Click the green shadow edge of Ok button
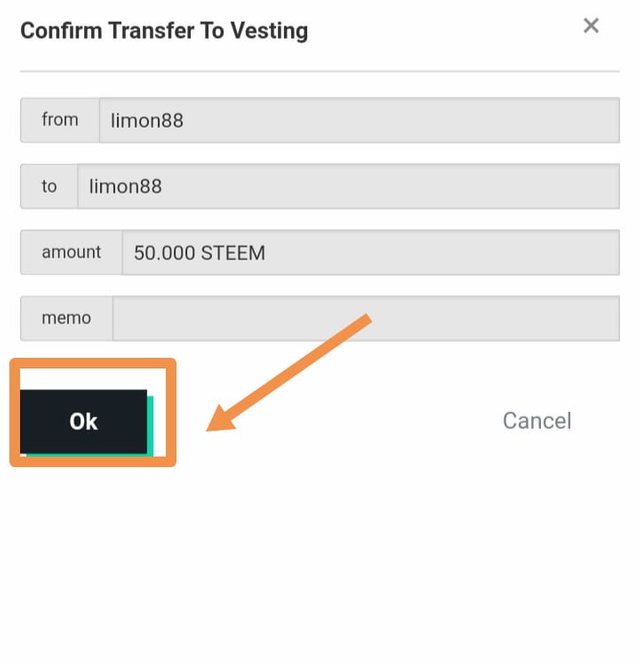 [150, 426]
